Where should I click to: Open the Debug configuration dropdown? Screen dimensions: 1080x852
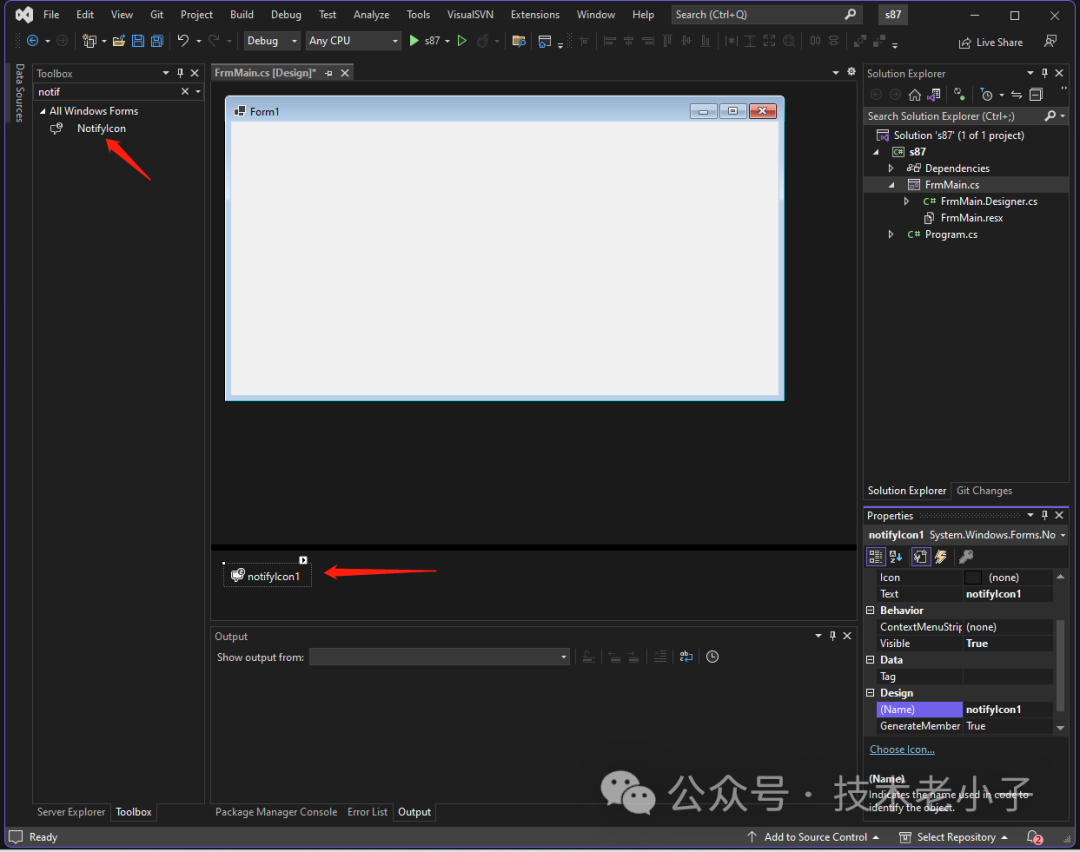[x=272, y=41]
